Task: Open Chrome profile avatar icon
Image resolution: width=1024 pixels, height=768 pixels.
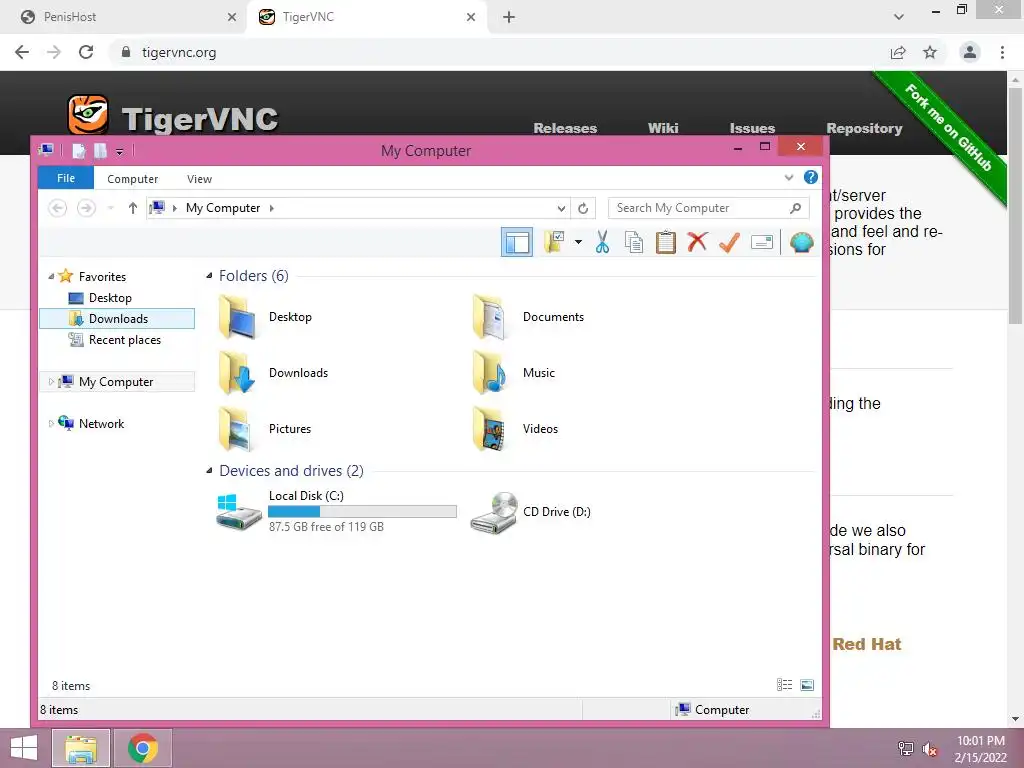Action: [970, 52]
